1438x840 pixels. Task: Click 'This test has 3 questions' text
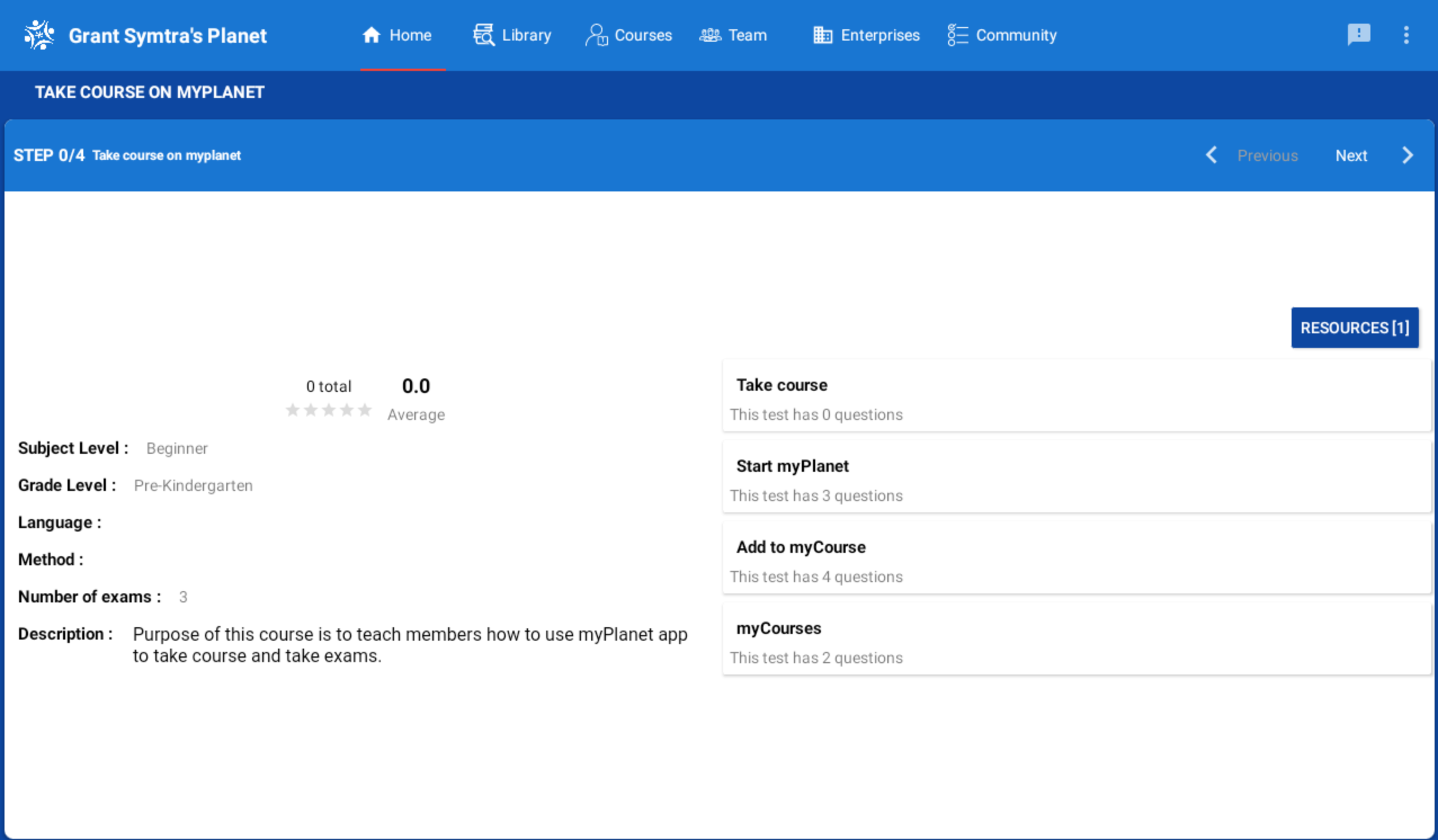pos(816,495)
